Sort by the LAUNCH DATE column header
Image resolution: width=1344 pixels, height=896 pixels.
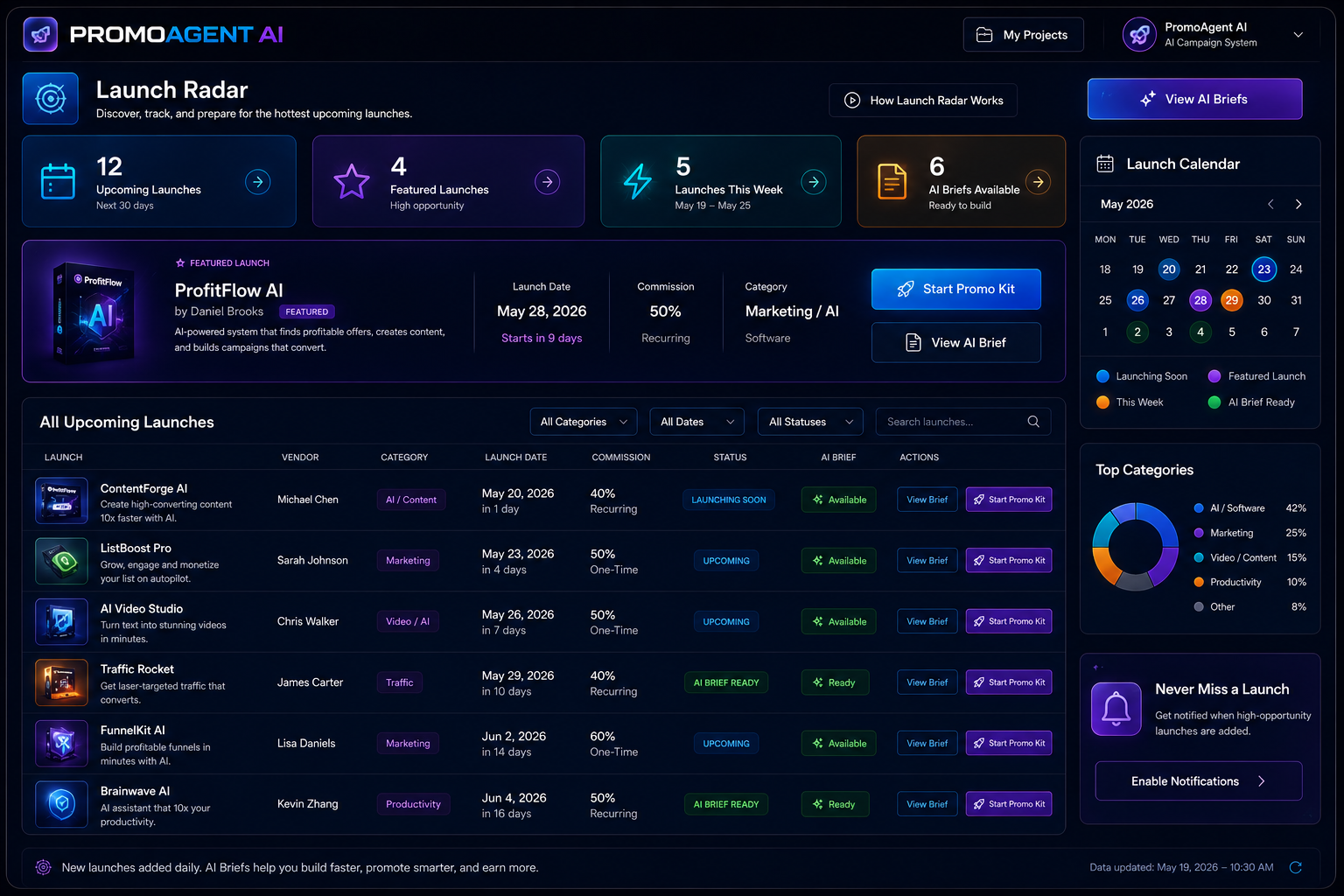[x=516, y=458]
